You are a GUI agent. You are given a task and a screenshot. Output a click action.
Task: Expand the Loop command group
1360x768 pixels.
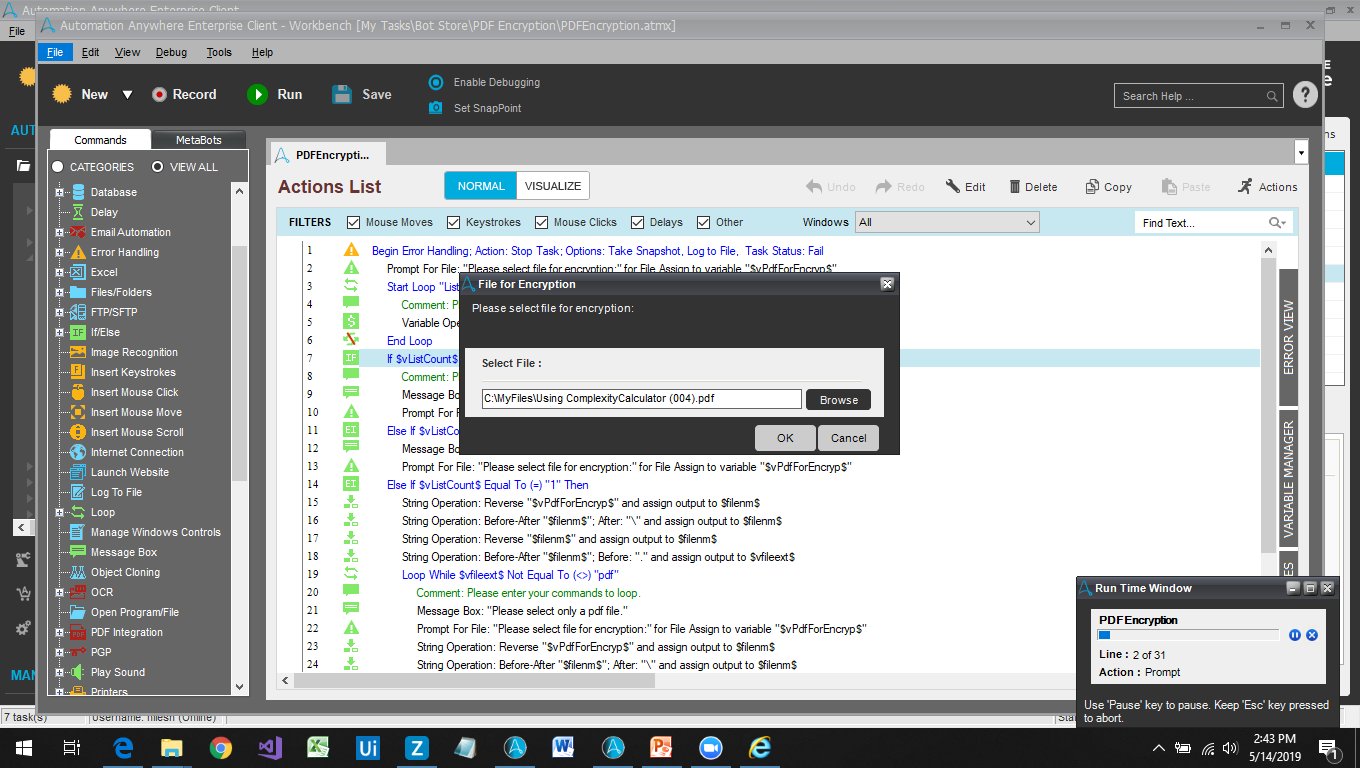pos(60,512)
